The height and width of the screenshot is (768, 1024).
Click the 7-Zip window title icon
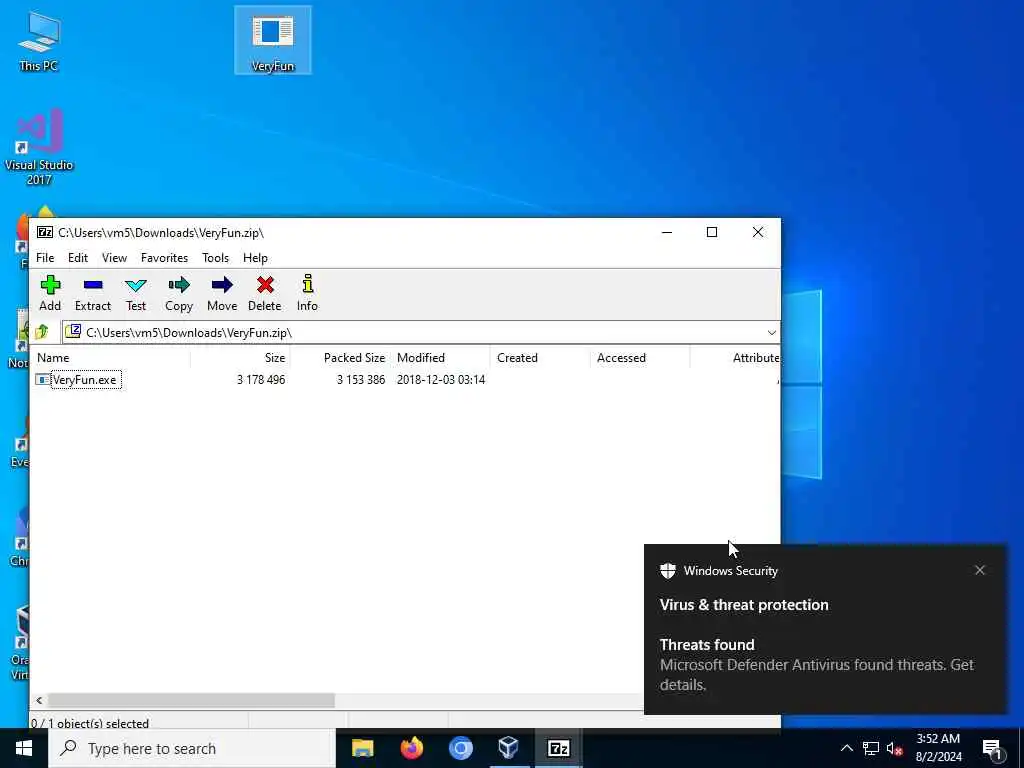point(44,232)
